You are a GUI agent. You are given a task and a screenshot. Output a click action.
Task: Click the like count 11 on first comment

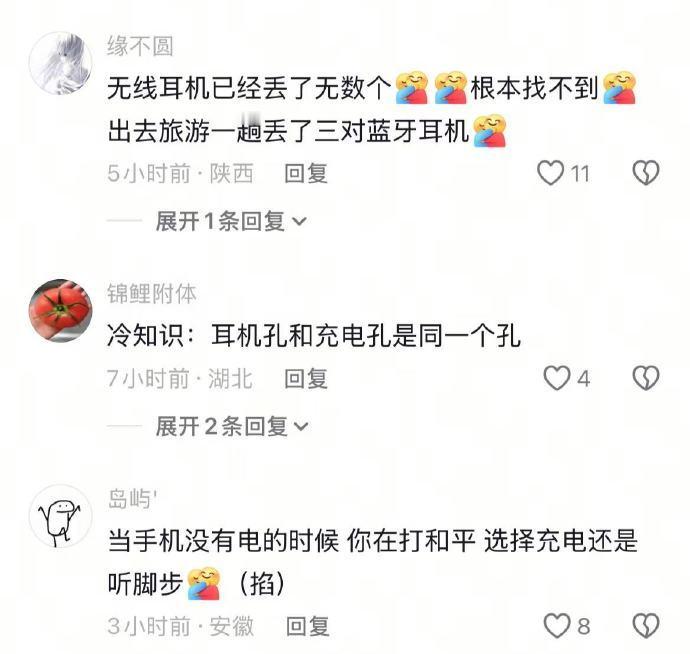click(x=580, y=173)
